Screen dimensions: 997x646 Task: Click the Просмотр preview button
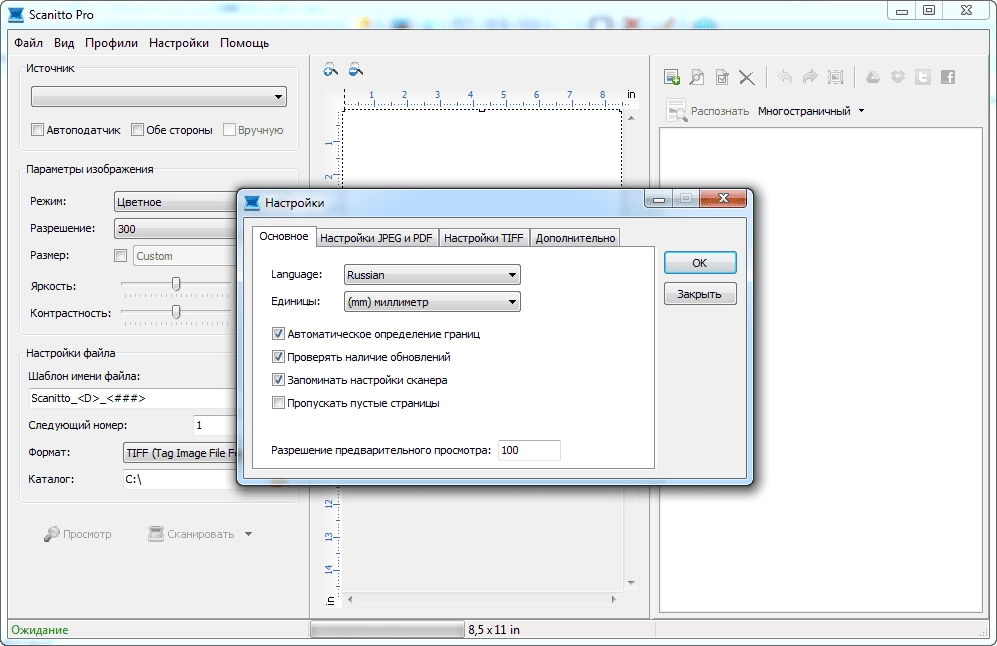point(78,534)
